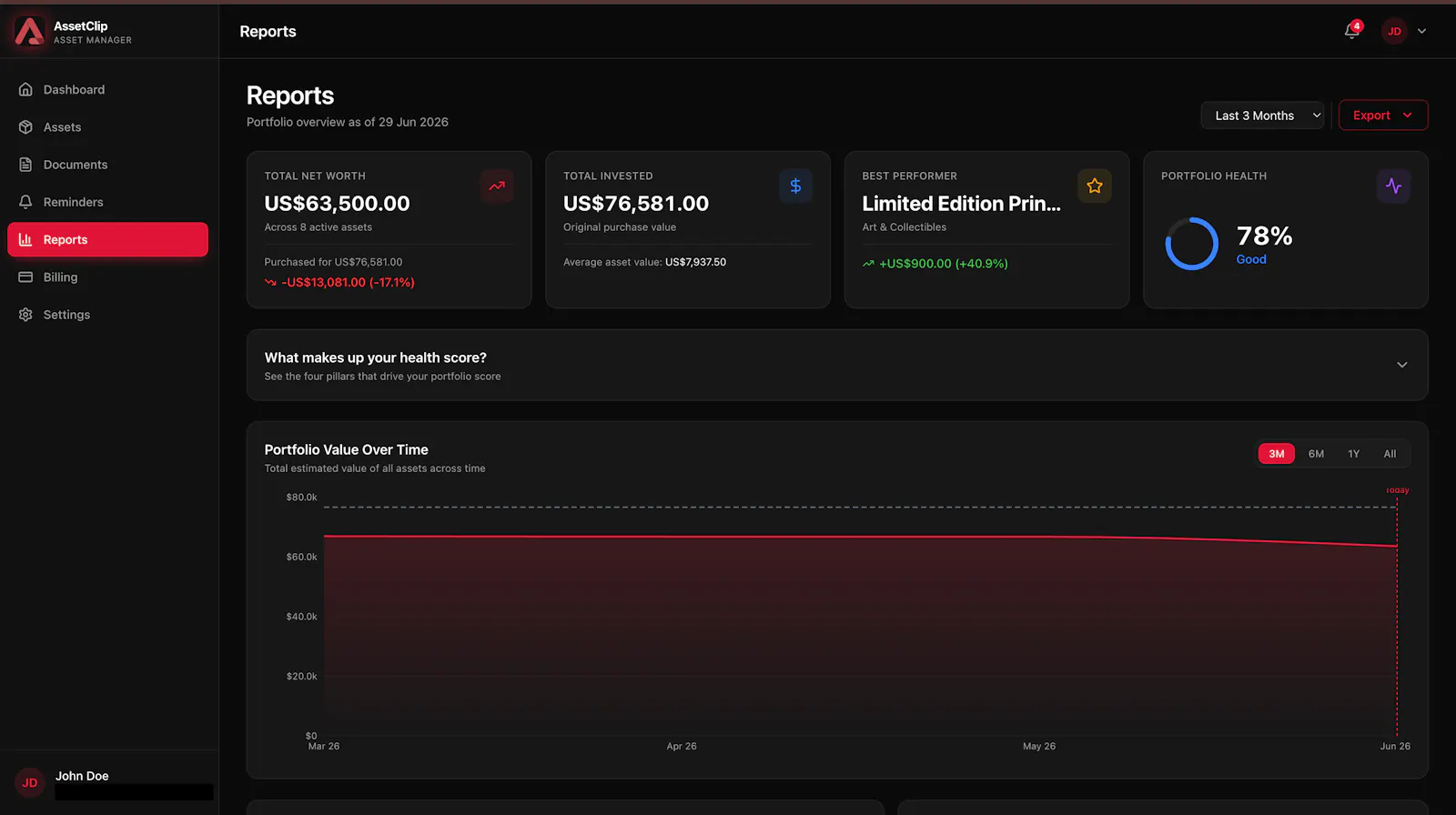1456x815 pixels.
Task: Click the Documents file icon
Action: tap(25, 165)
